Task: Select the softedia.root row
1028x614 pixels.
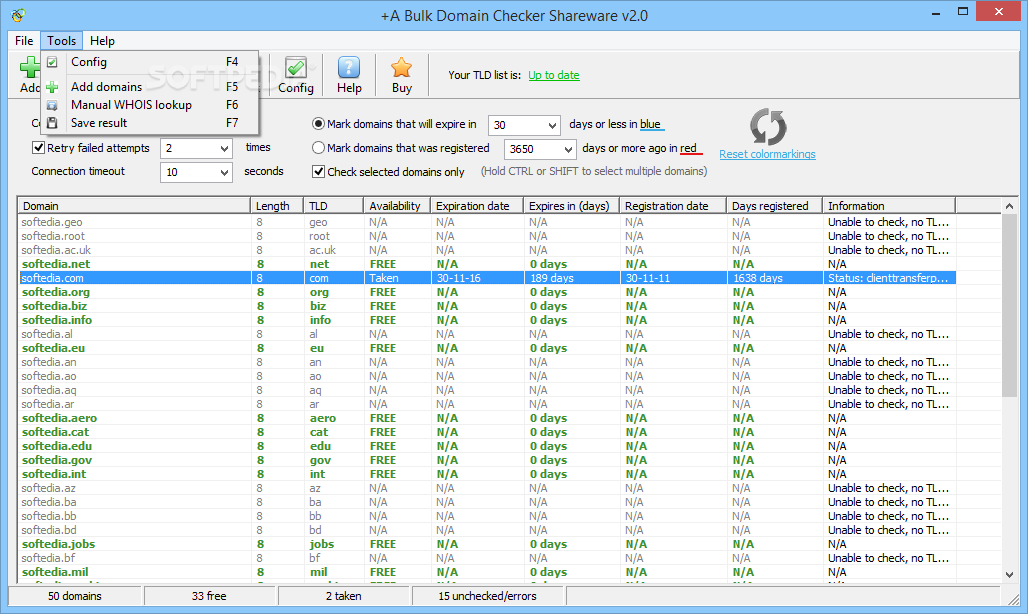Action: pyautogui.click(x=487, y=236)
